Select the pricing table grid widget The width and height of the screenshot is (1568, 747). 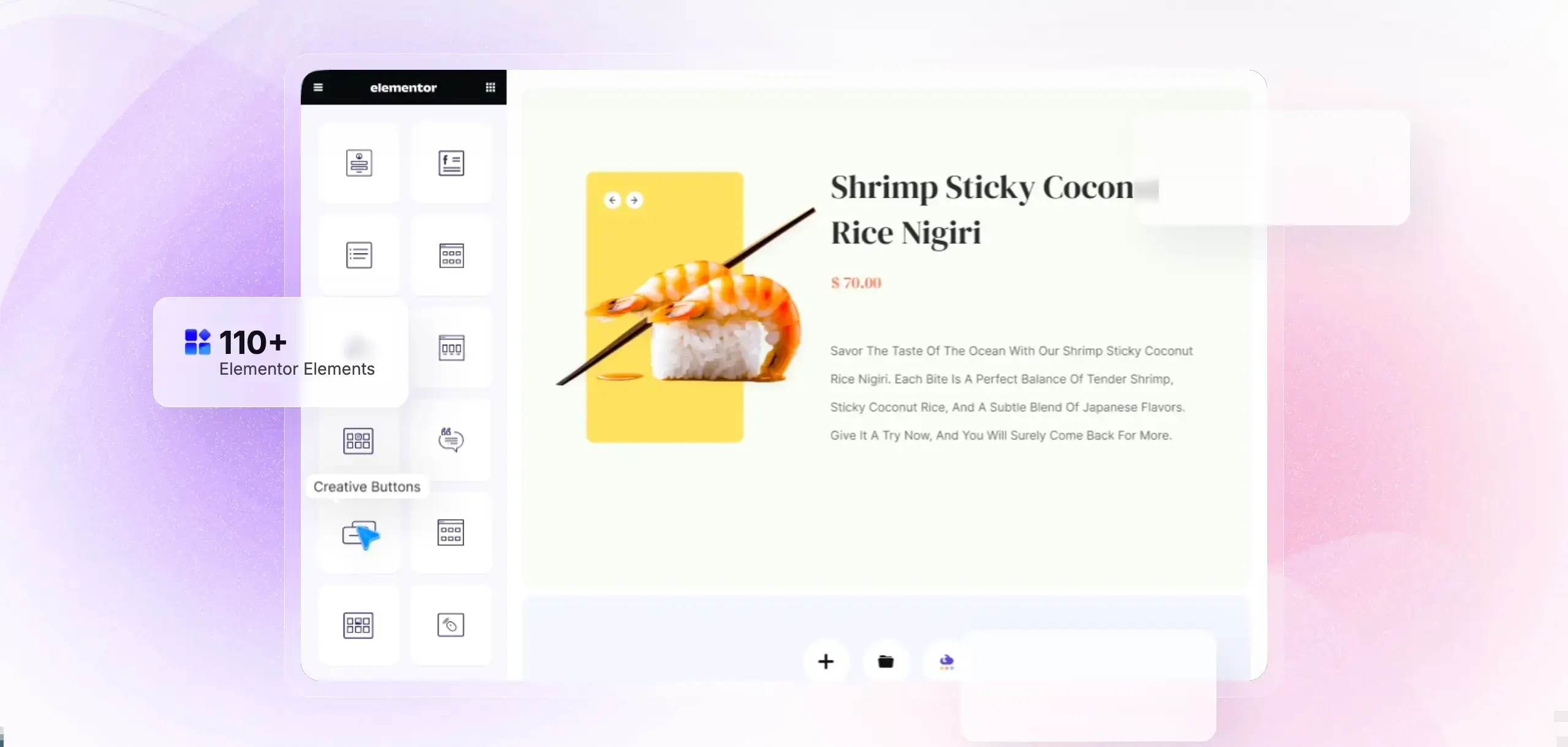451,256
